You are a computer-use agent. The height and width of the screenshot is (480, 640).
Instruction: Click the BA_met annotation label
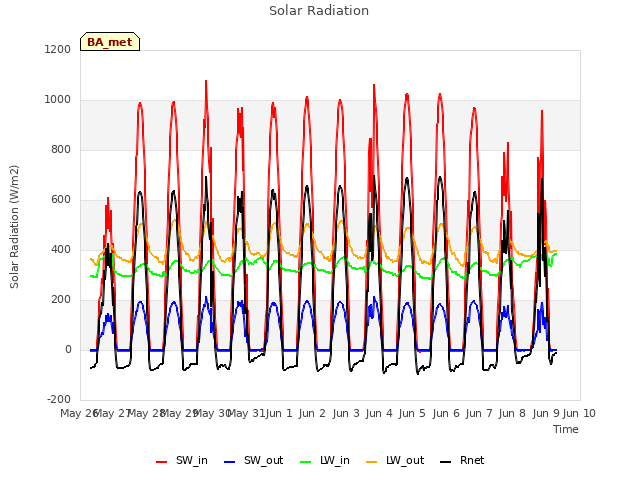[110, 42]
